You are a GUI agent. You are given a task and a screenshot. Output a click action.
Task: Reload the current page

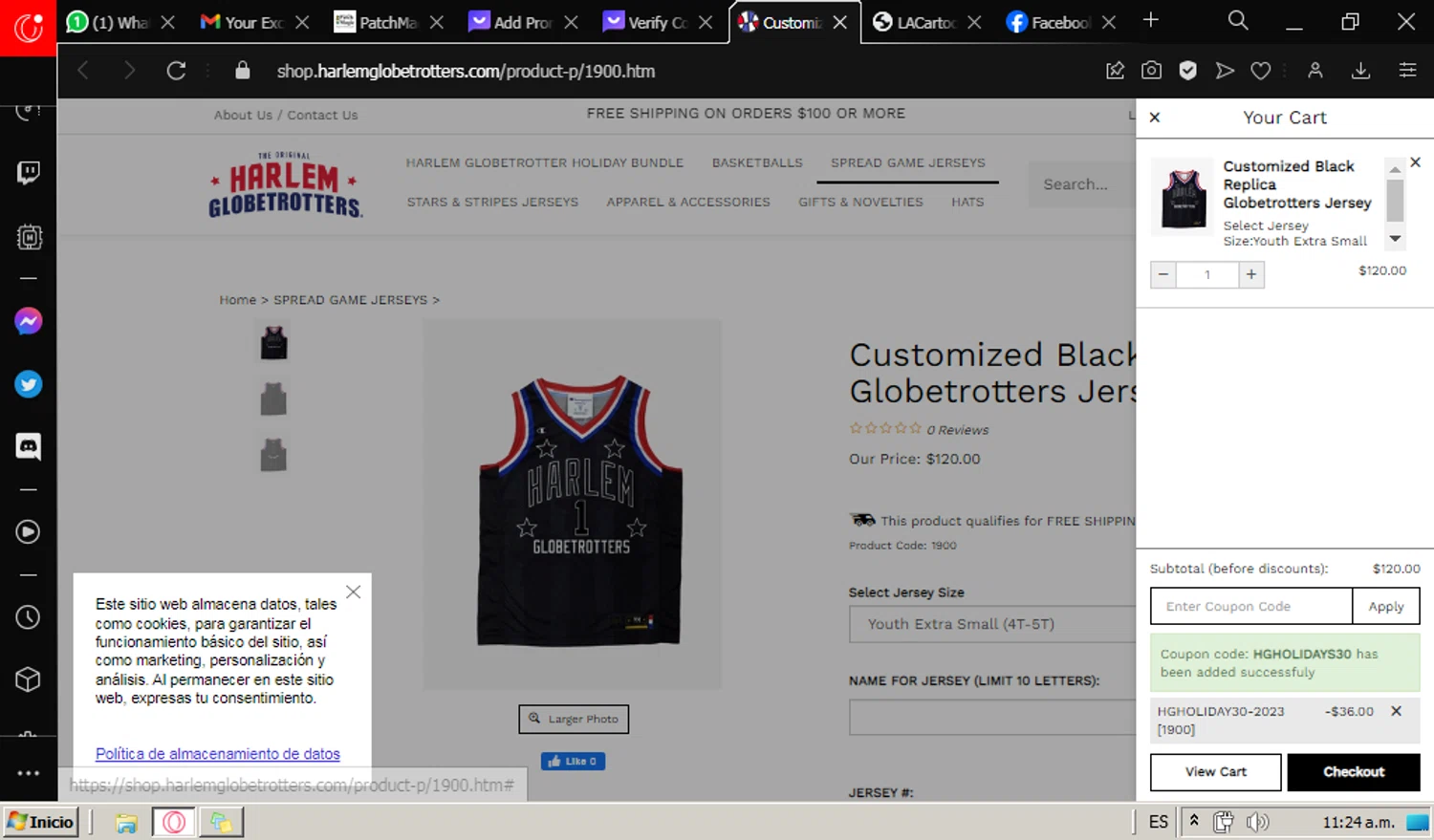point(176,71)
